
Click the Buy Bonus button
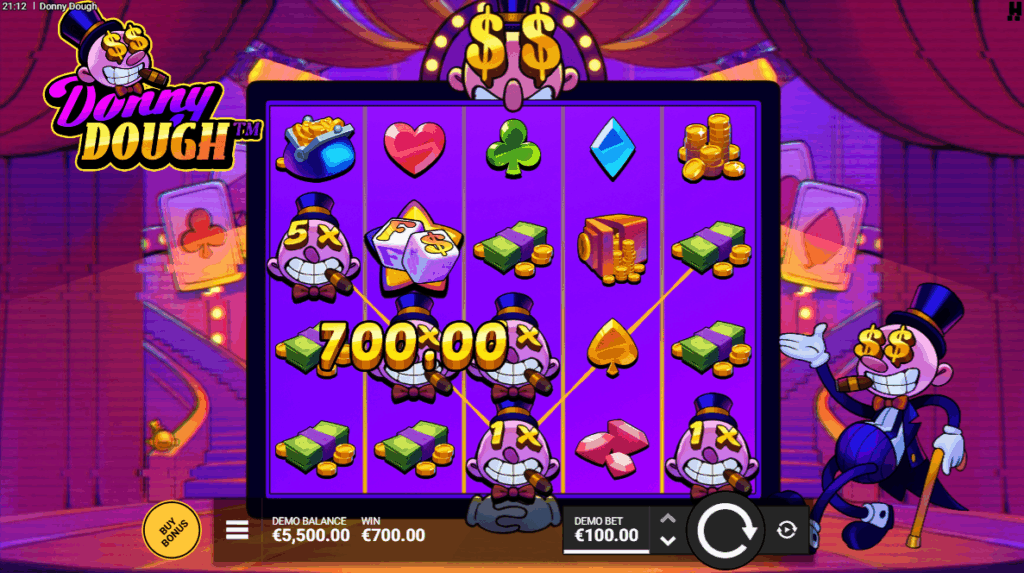(172, 530)
